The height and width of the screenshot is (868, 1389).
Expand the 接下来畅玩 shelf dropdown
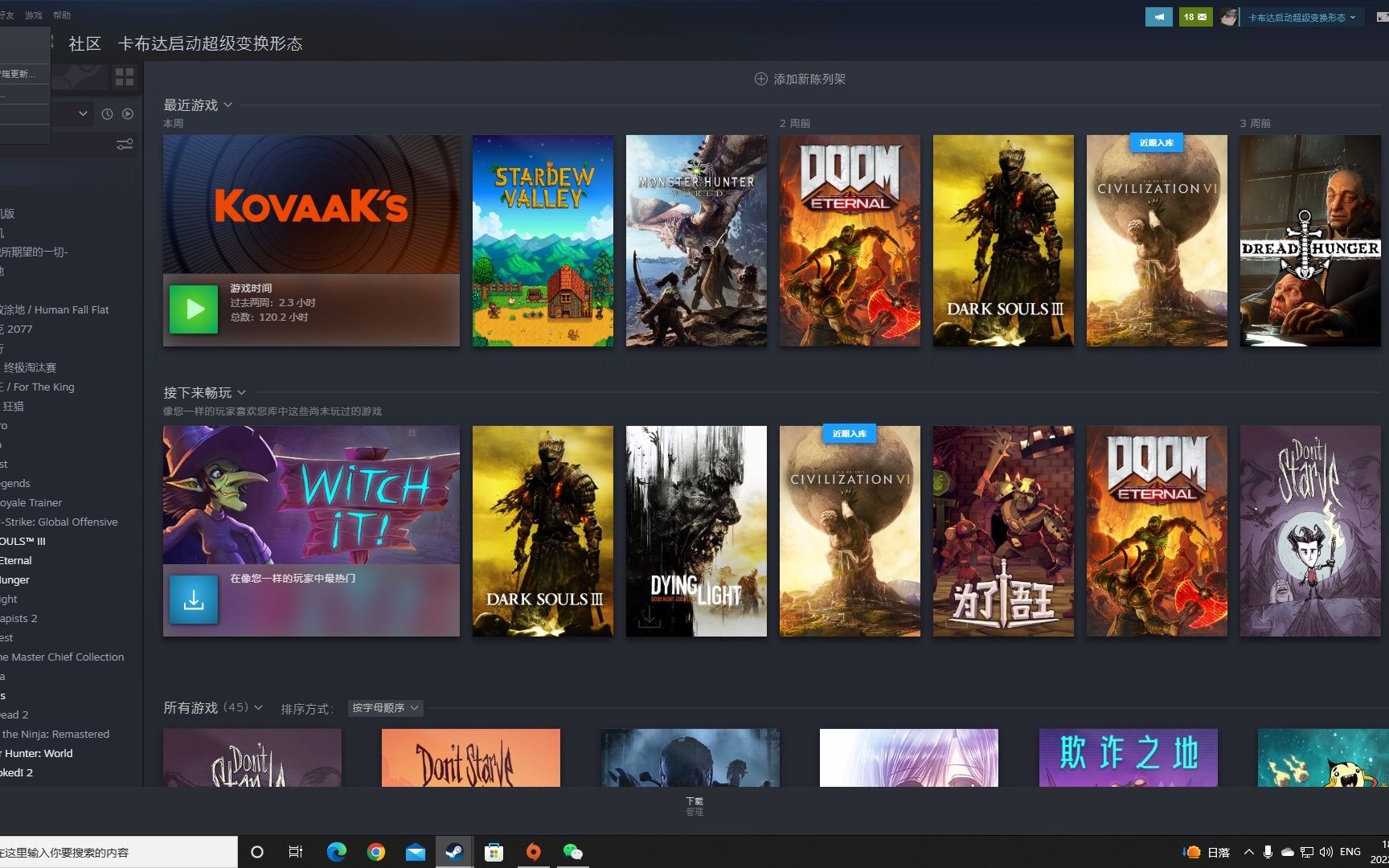(241, 392)
